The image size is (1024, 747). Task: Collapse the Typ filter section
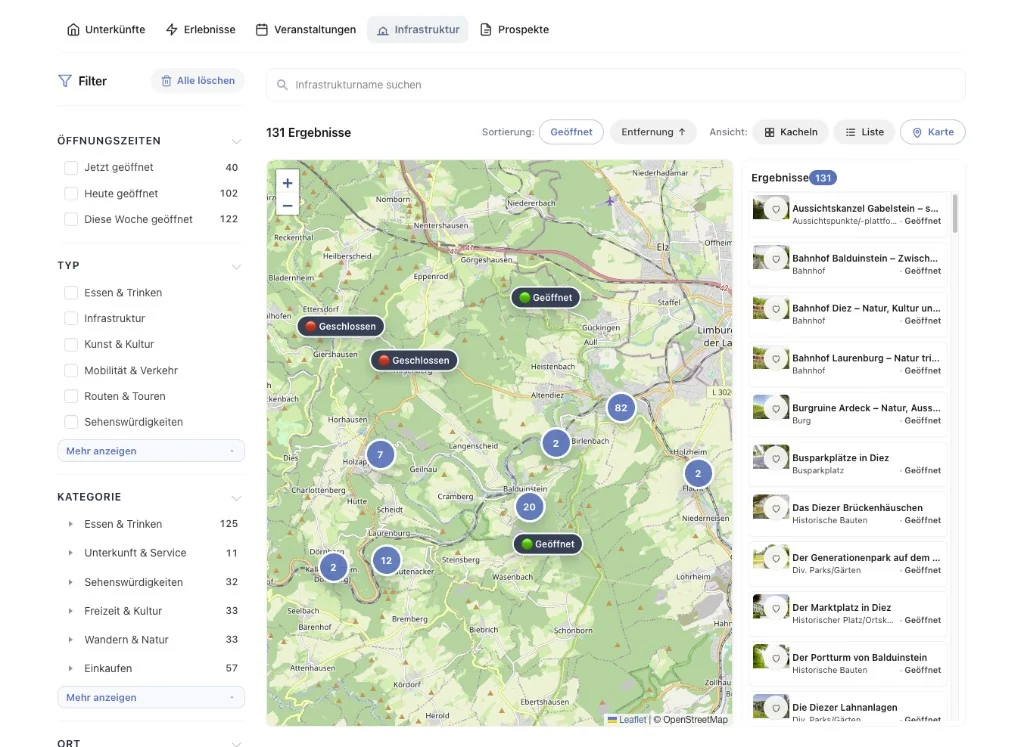236,266
